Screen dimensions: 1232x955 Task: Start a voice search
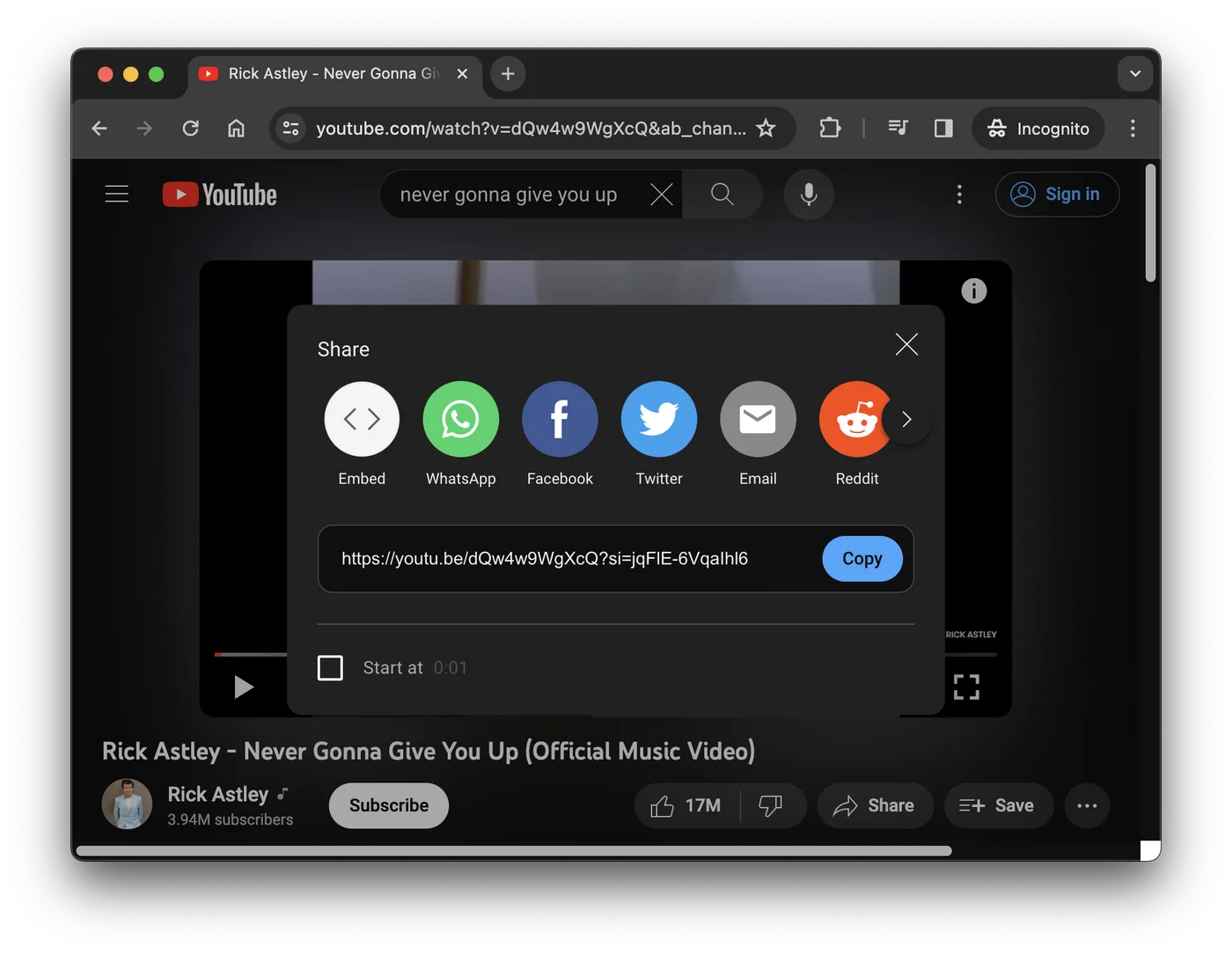tap(808, 195)
